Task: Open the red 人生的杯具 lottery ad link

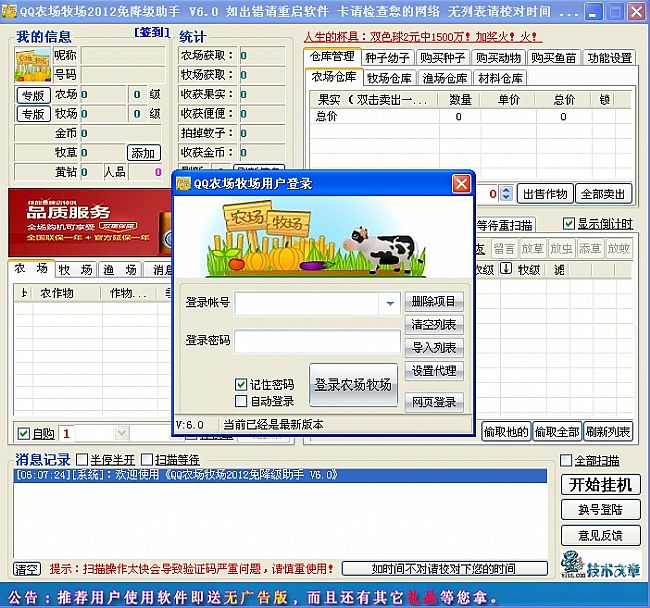Action: pyautogui.click(x=423, y=37)
